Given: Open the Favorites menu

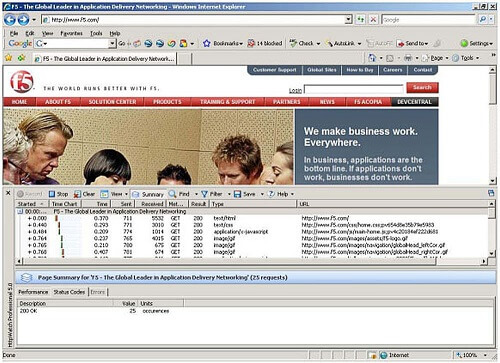Looking at the screenshot, I should [x=71, y=33].
